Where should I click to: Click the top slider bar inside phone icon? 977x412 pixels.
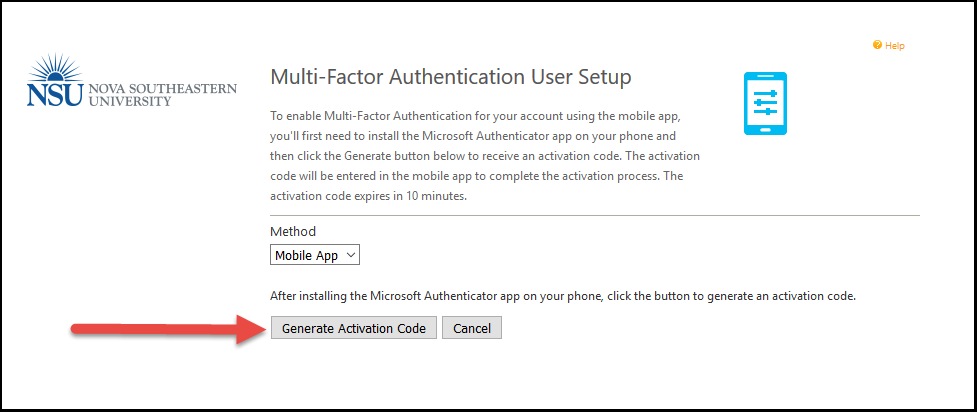click(x=765, y=93)
